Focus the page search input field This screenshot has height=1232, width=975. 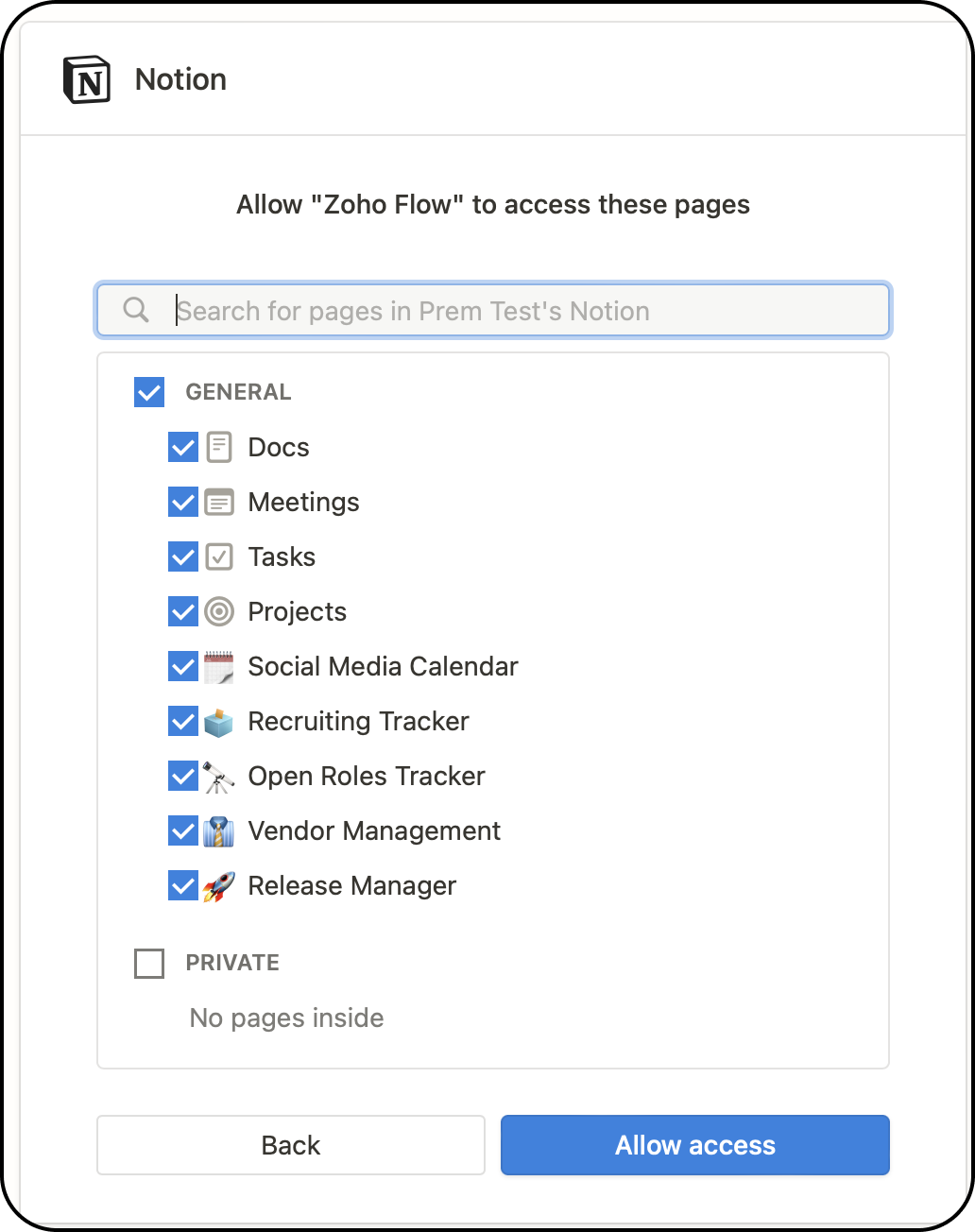[x=529, y=311]
